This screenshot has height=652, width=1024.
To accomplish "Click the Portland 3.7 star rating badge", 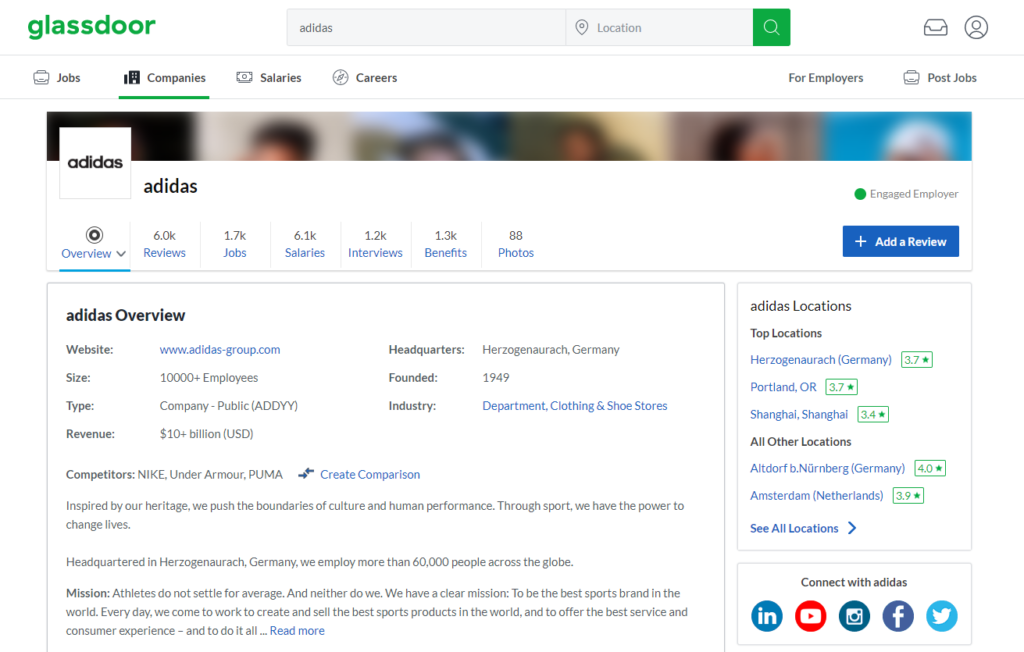I will (x=841, y=387).
